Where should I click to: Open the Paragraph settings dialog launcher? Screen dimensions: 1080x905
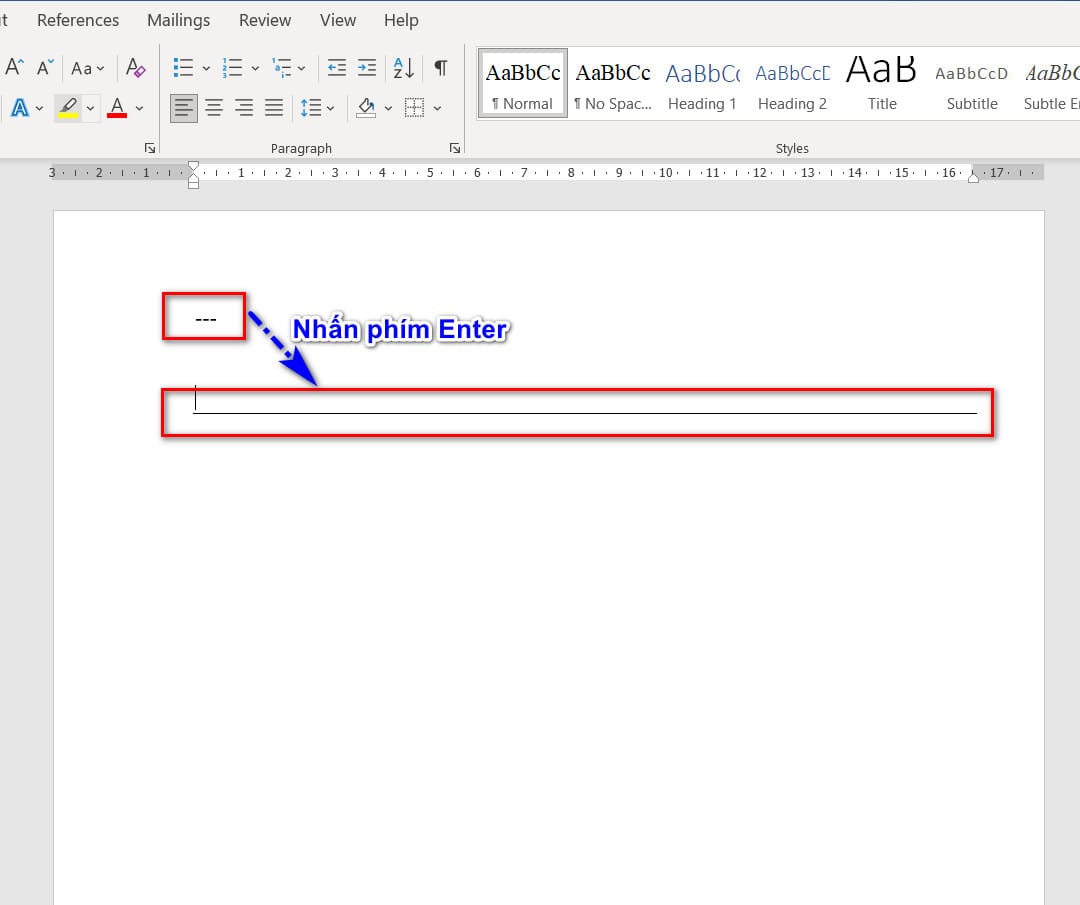(x=455, y=148)
